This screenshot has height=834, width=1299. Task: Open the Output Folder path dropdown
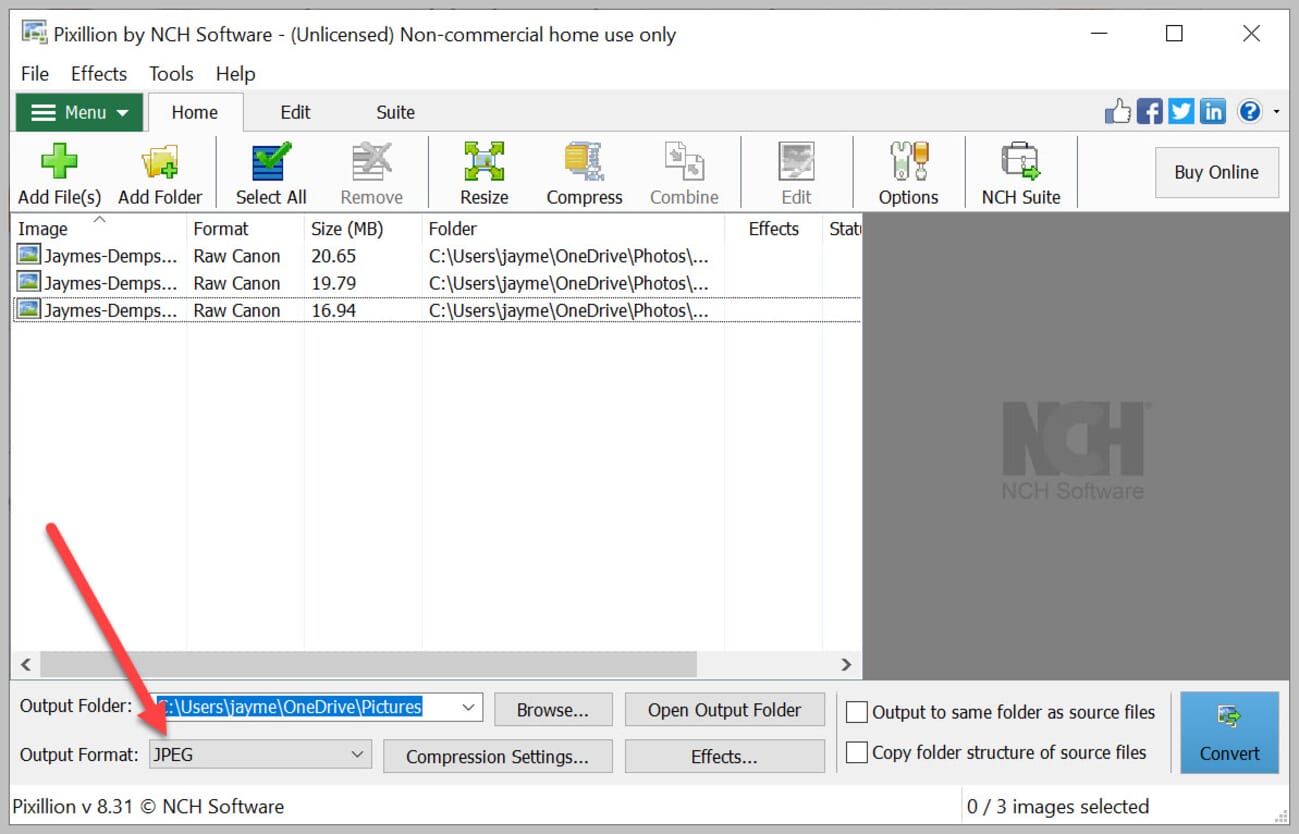(468, 707)
